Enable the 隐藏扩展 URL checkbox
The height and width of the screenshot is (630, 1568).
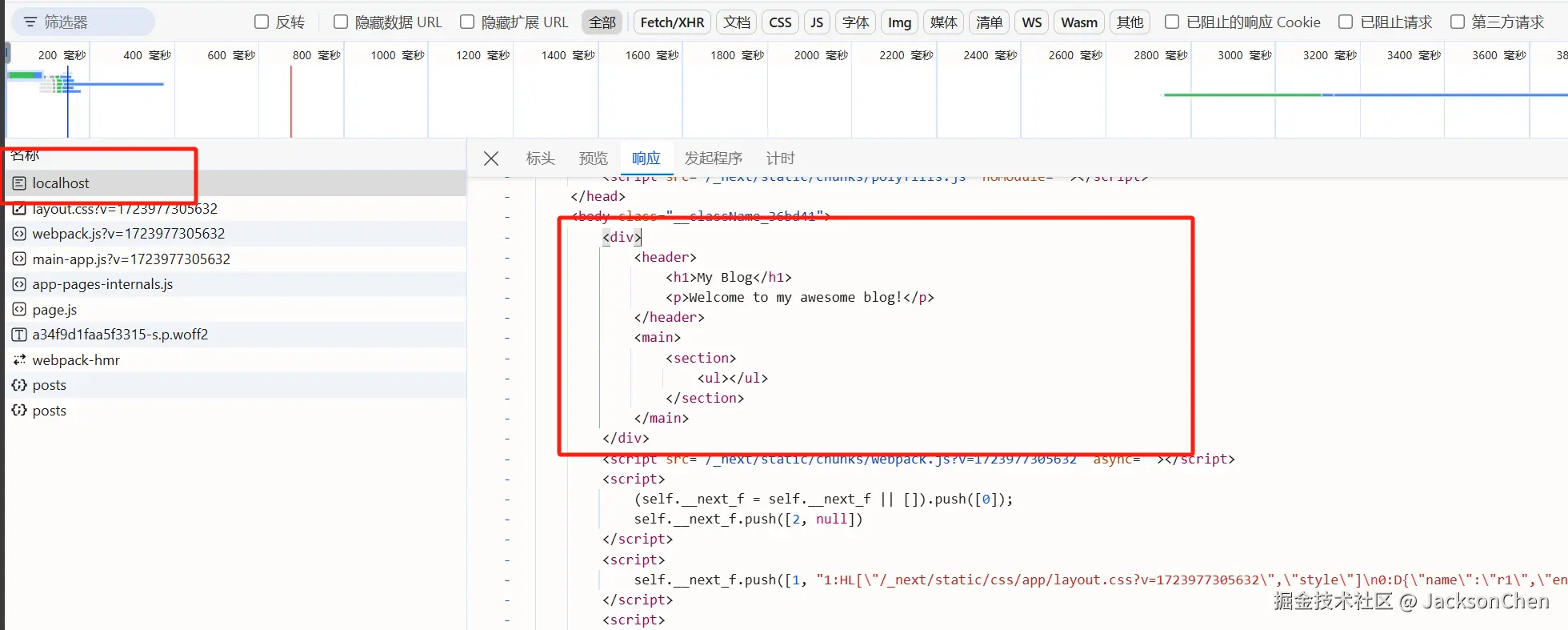(467, 22)
